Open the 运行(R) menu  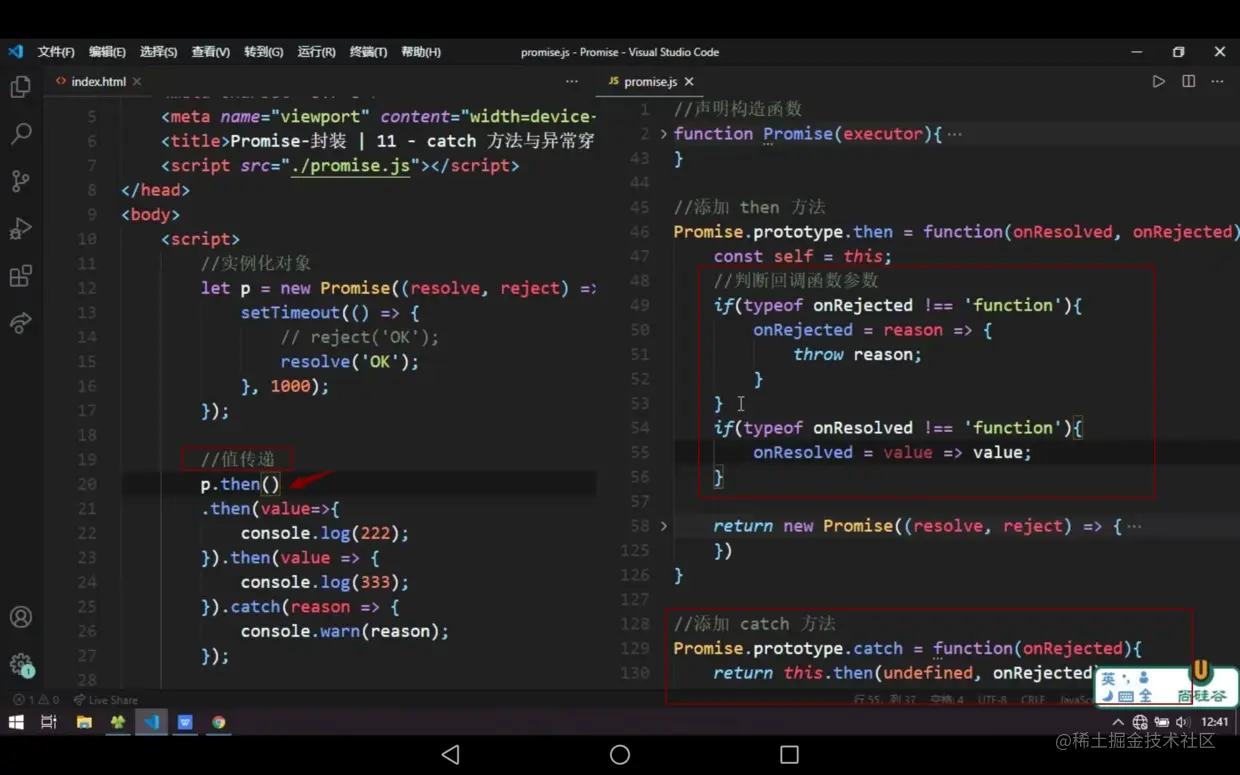tap(316, 52)
